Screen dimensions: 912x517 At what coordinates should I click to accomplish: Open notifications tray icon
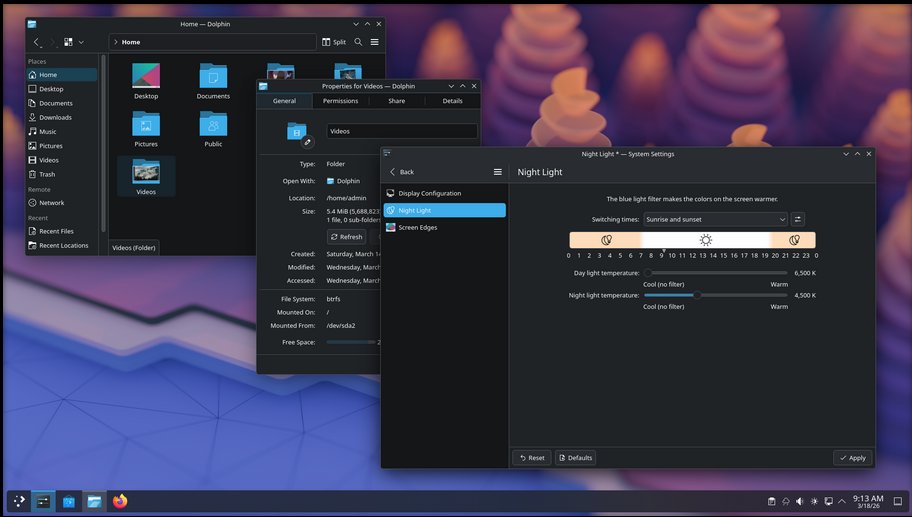(786, 501)
